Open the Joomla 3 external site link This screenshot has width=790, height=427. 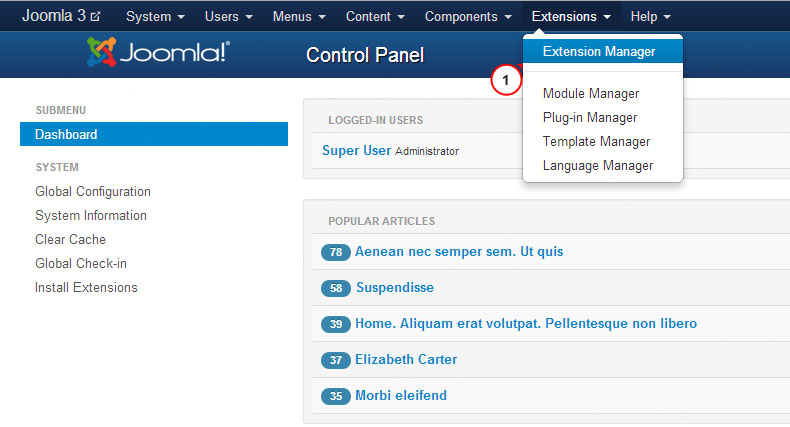[61, 16]
